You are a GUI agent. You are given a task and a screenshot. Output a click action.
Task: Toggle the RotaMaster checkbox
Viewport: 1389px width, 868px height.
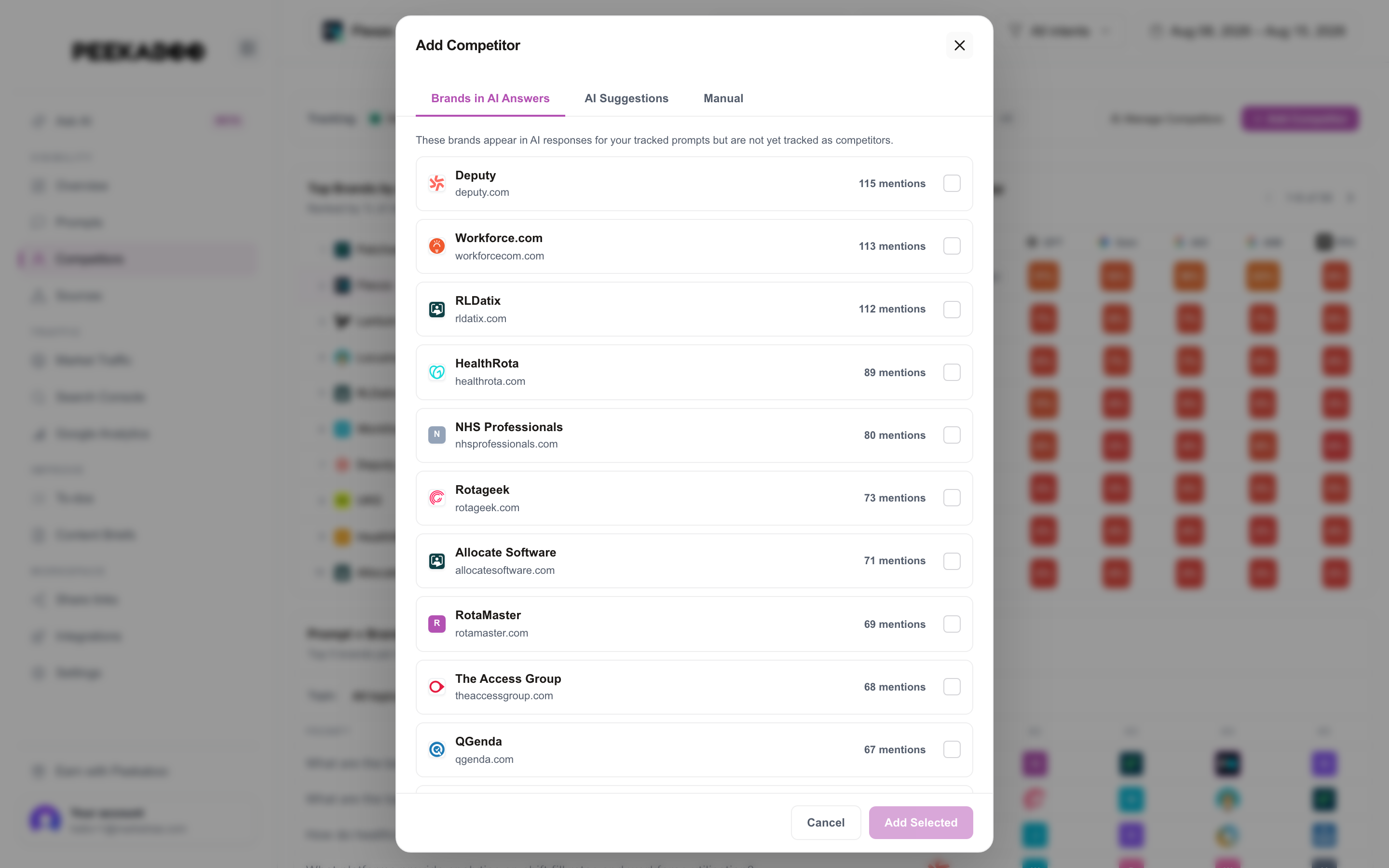coord(952,624)
